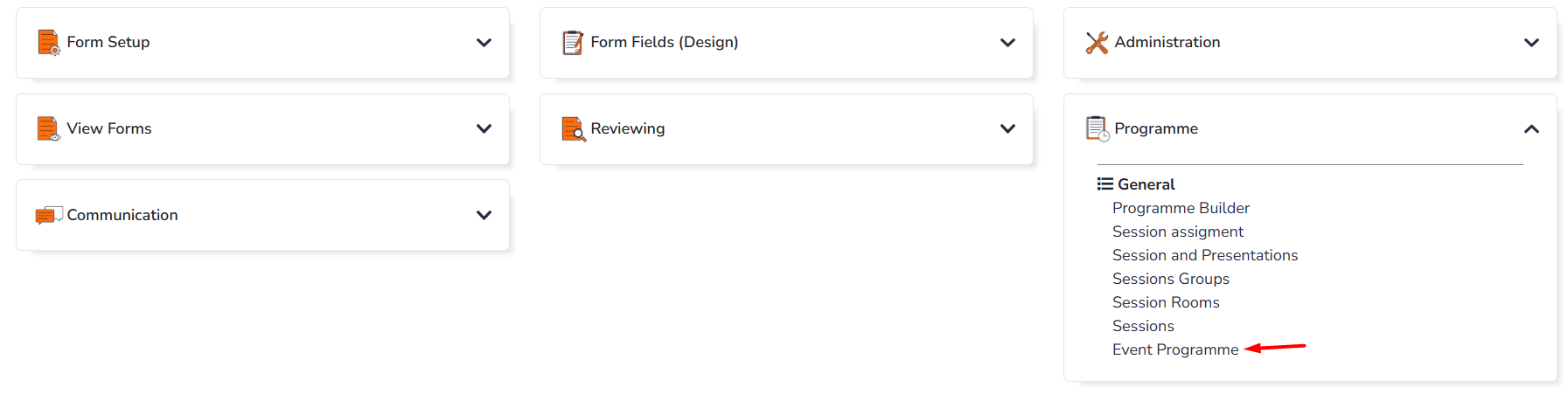Viewport: 1568px width, 408px height.
Task: Click the Form Fields clipboard pencil icon
Action: [573, 42]
